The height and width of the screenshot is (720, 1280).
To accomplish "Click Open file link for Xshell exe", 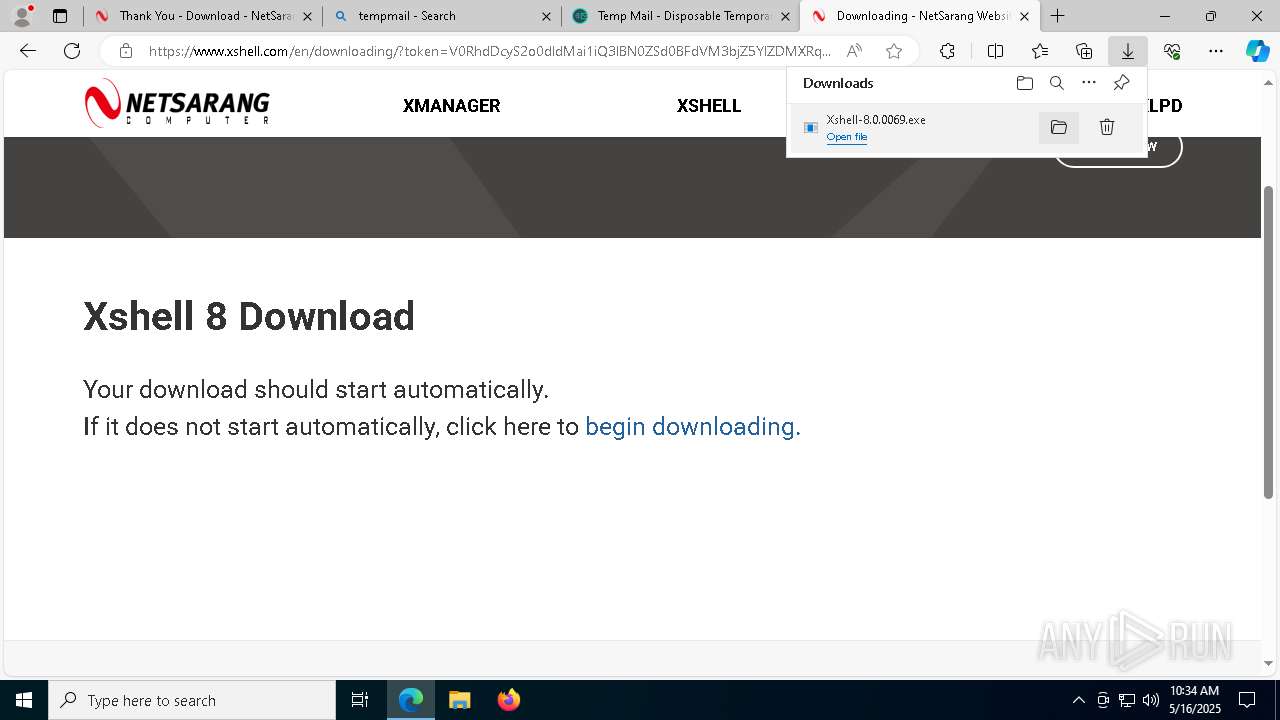I will pyautogui.click(x=847, y=137).
